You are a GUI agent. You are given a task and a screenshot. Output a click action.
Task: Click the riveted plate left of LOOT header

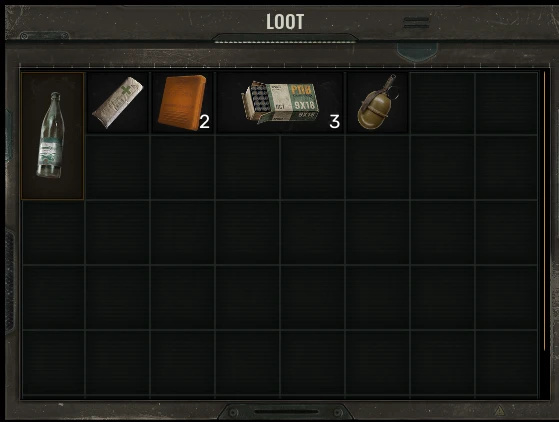45,36
